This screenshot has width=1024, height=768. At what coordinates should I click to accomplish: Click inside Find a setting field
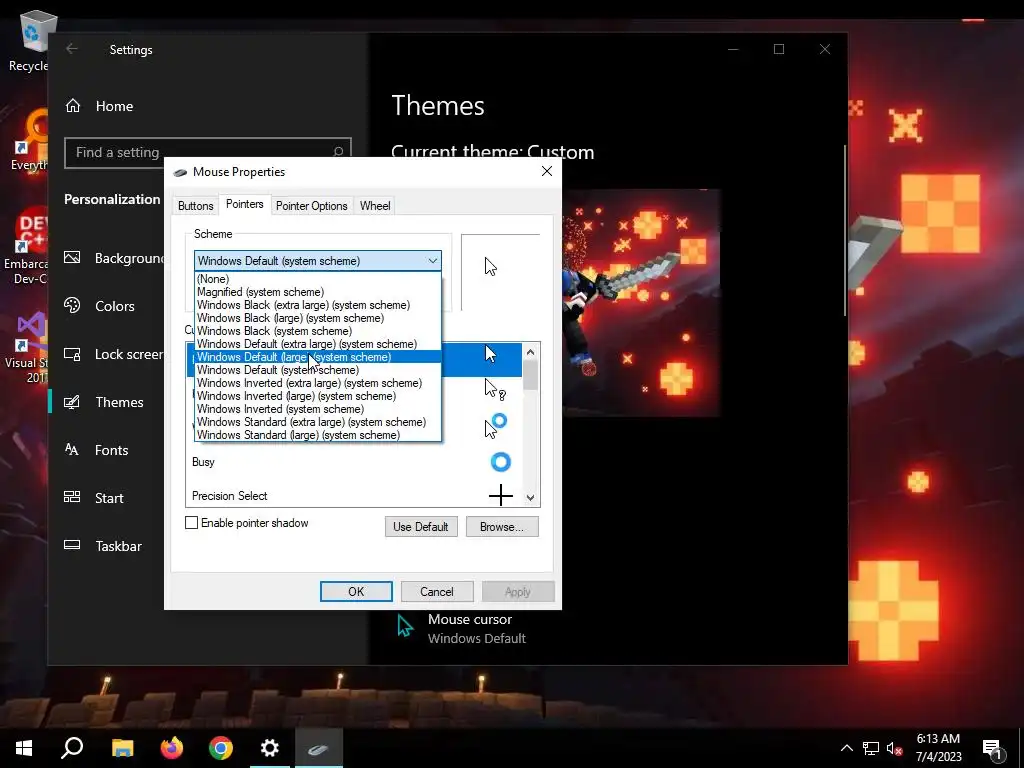(208, 152)
